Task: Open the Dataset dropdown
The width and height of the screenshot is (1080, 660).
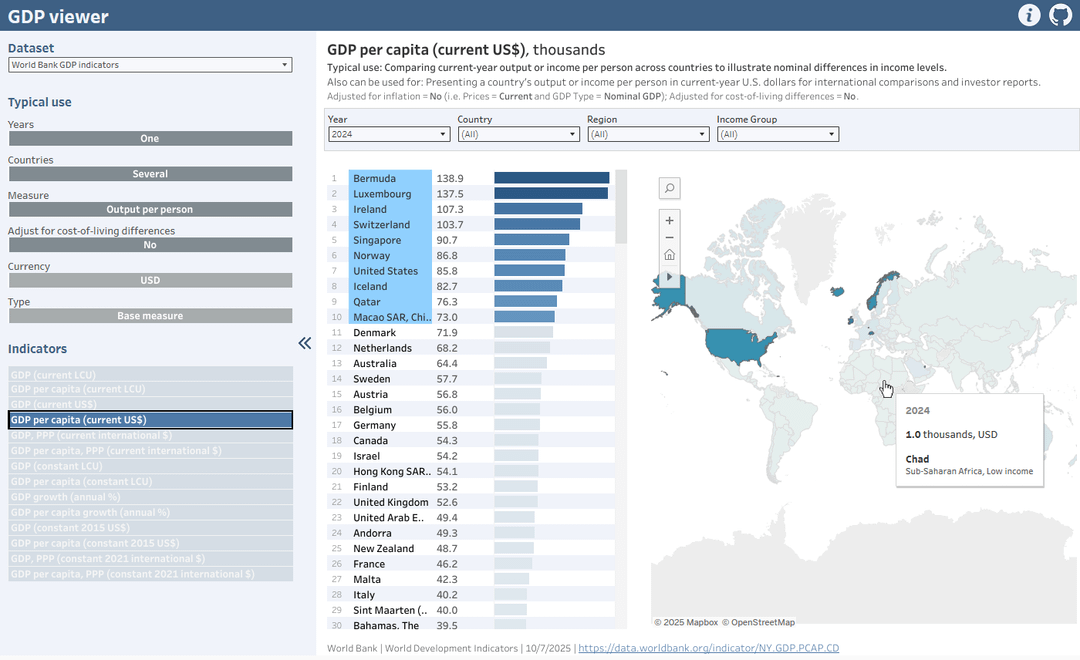Action: (x=150, y=65)
